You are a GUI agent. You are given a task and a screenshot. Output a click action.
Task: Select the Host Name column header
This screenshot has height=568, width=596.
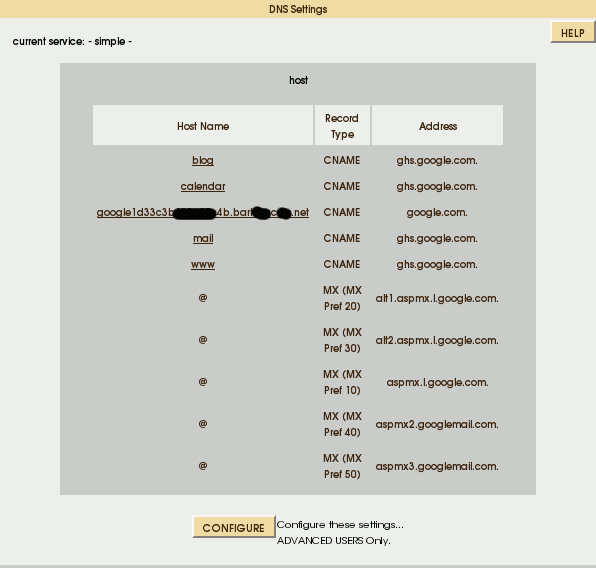point(203,125)
